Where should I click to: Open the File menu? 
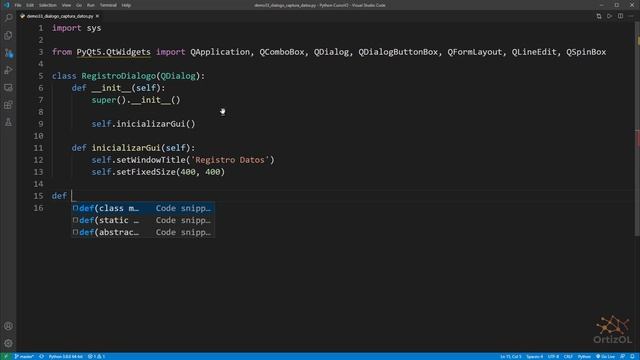pos(18,5)
